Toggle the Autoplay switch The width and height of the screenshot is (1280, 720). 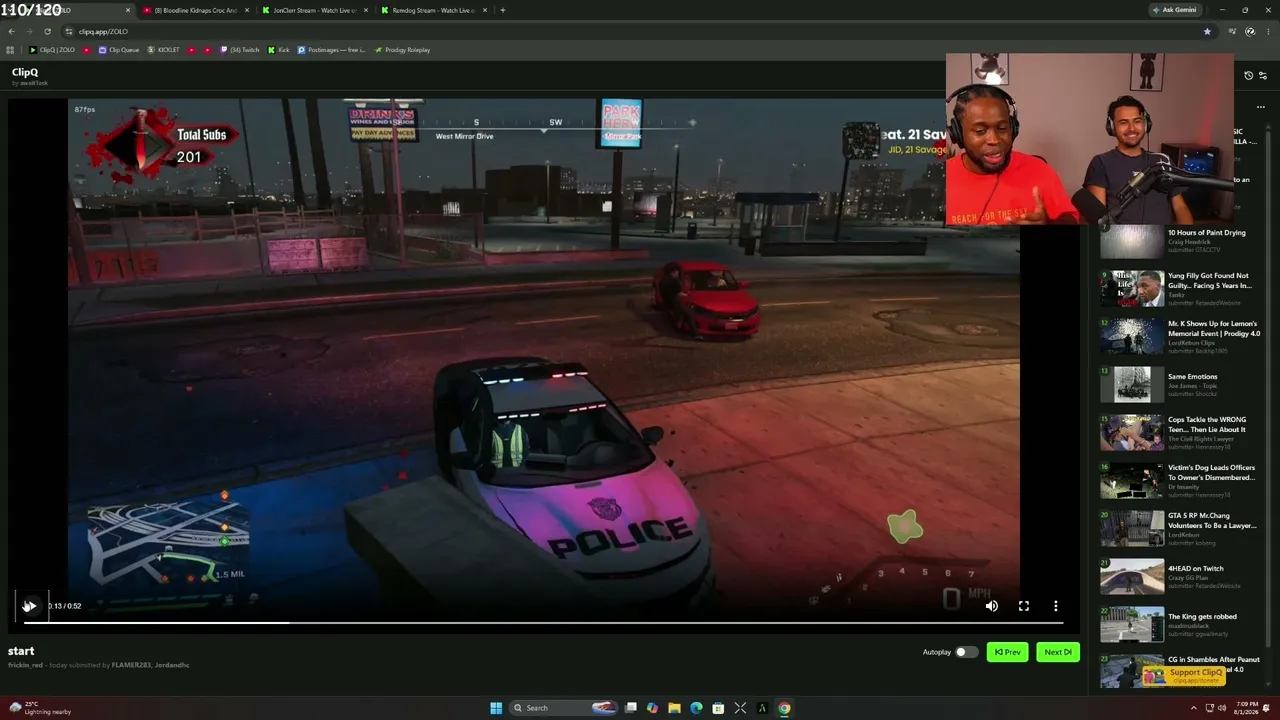tap(965, 652)
